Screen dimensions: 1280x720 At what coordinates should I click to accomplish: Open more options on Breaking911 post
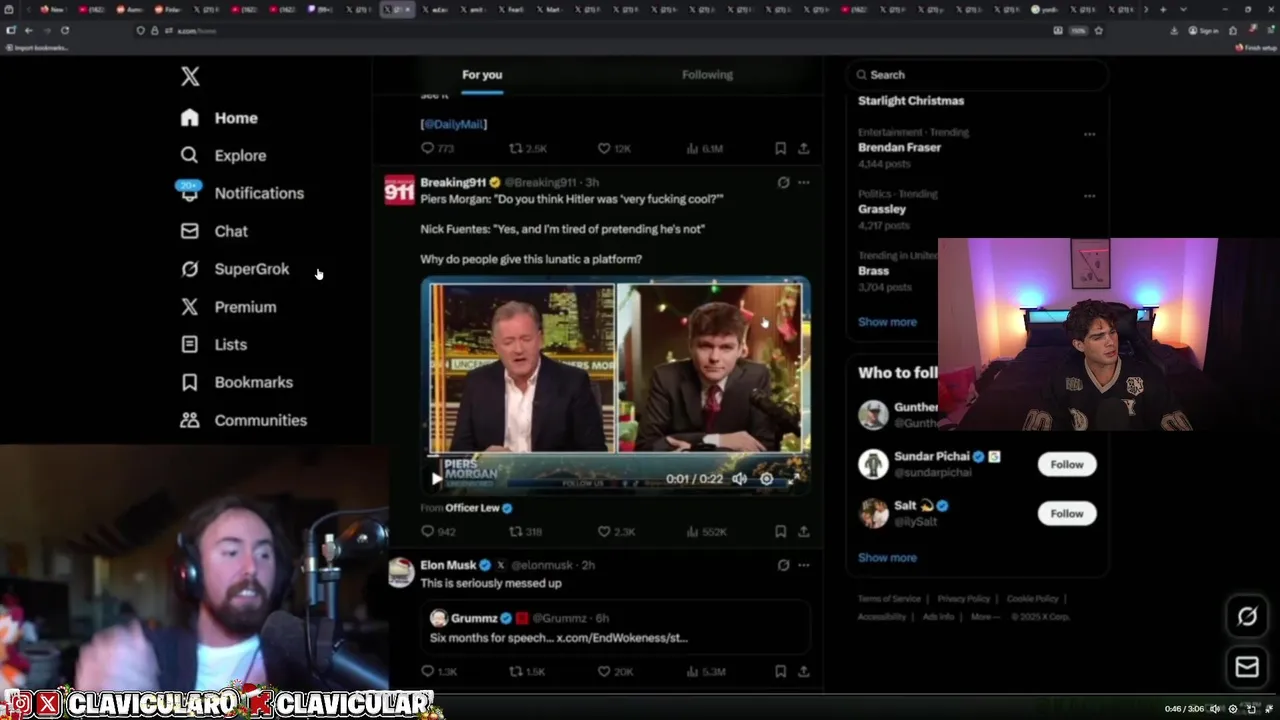803,183
